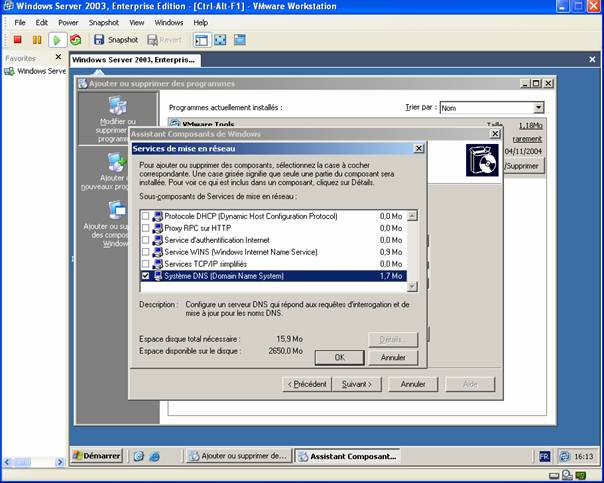Open the Power menu
This screenshot has width=604, height=483.
68,23
